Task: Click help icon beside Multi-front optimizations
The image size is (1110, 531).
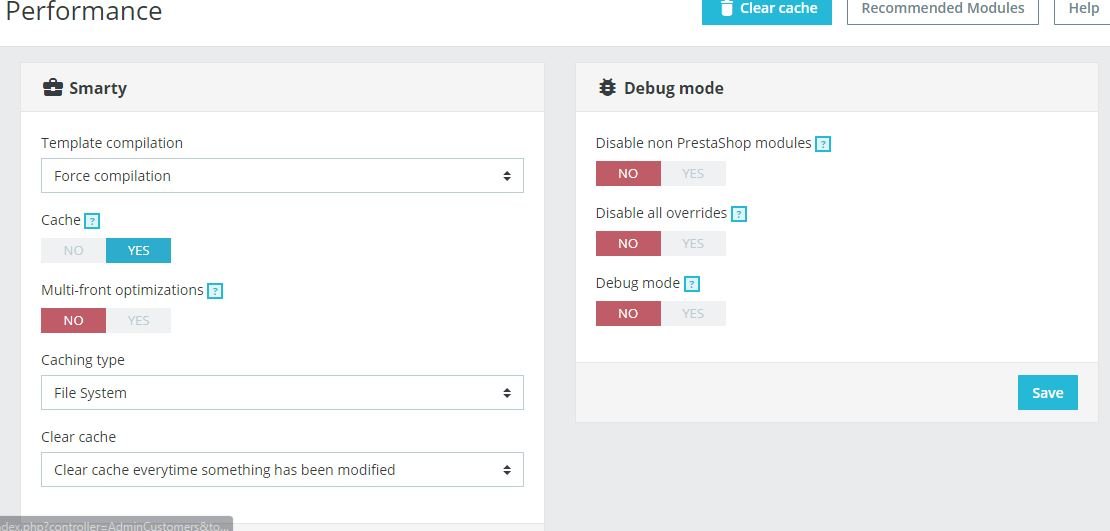Action: click(215, 291)
